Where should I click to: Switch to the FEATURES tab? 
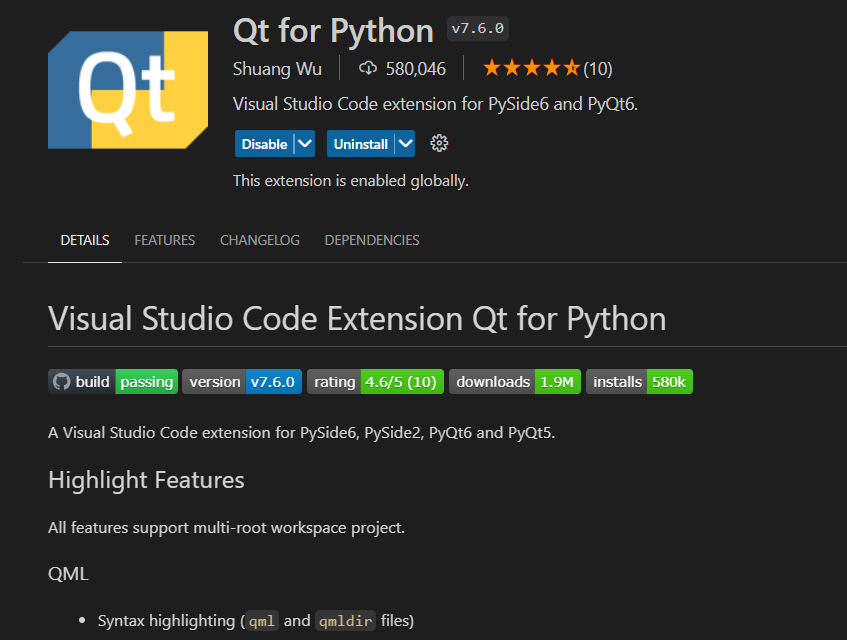pyautogui.click(x=164, y=240)
